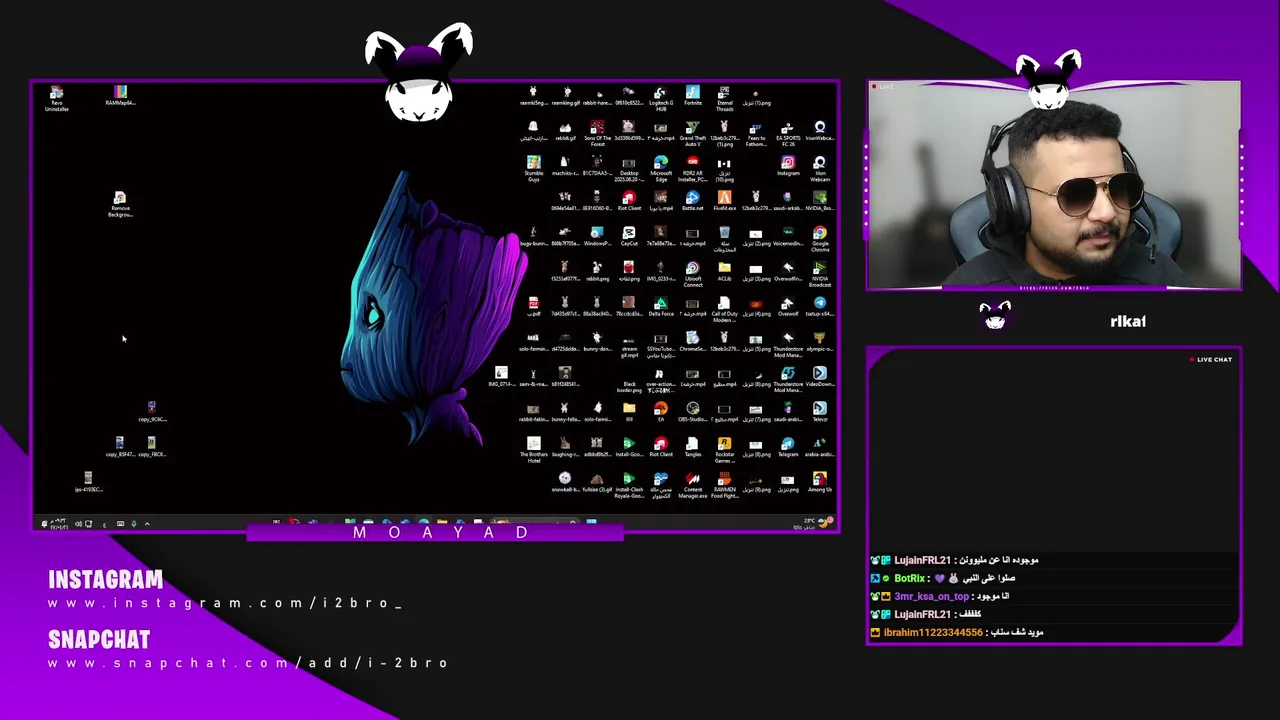Click chat username BotRix

(x=909, y=578)
